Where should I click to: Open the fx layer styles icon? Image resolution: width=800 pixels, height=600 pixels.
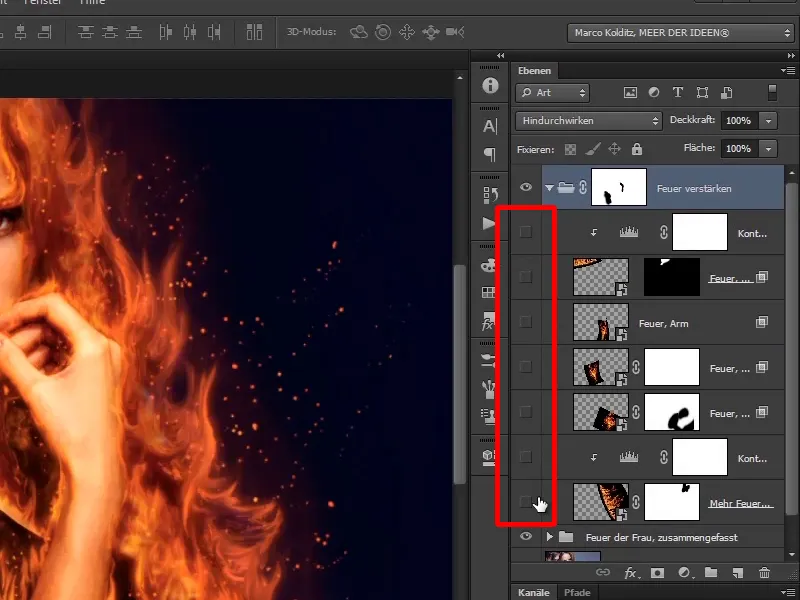pyautogui.click(x=631, y=573)
